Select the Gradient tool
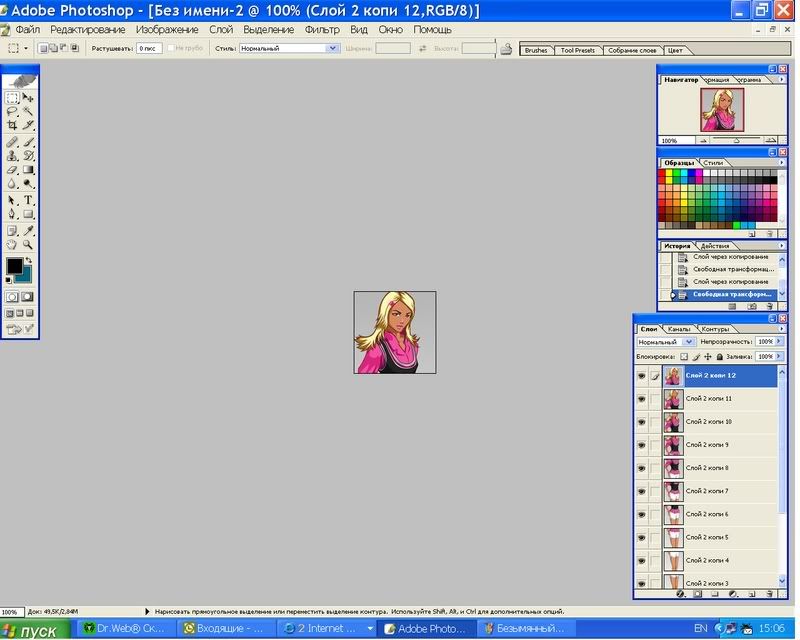The image size is (800, 640). [x=28, y=169]
